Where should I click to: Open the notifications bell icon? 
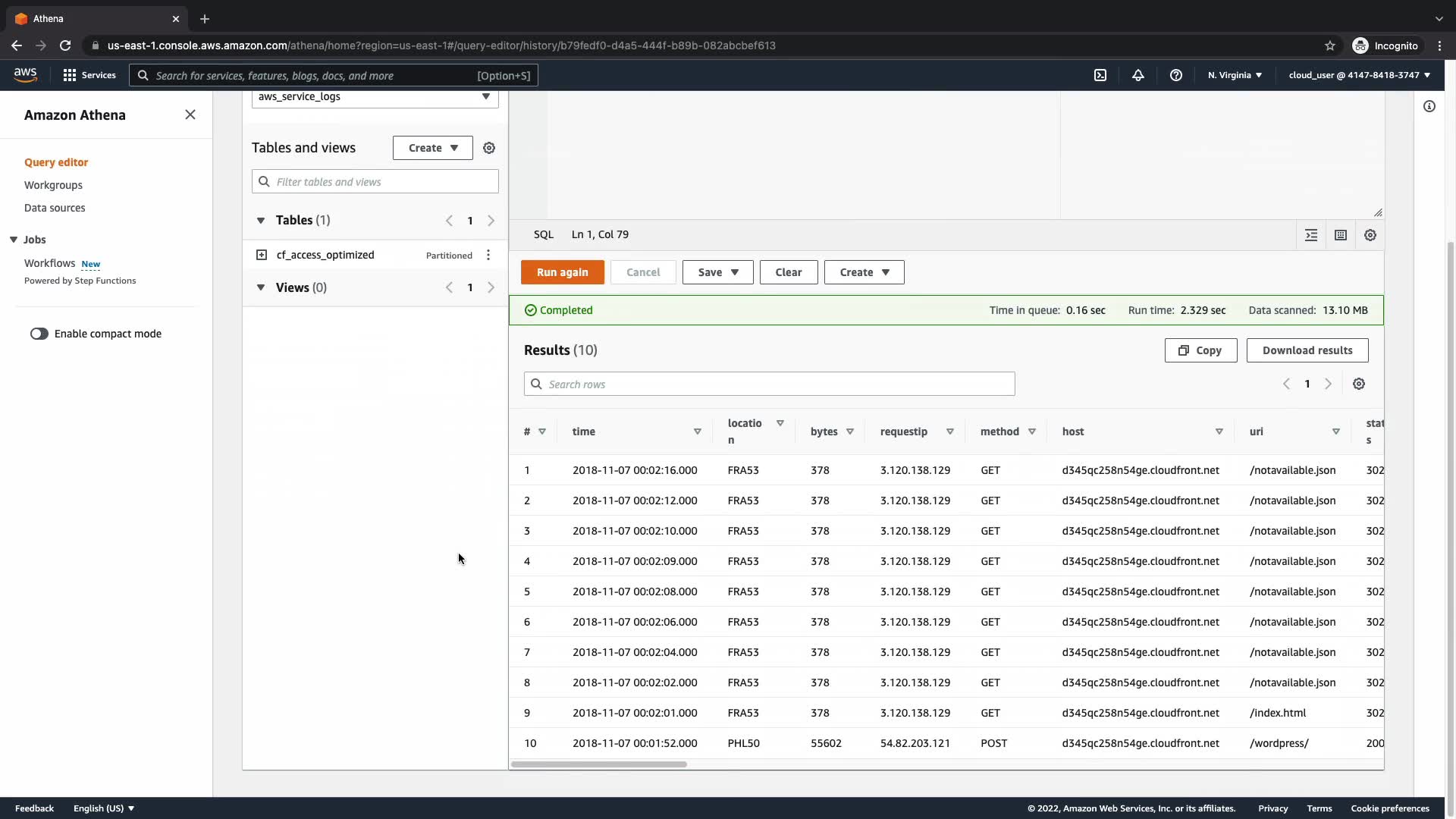pos(1138,75)
